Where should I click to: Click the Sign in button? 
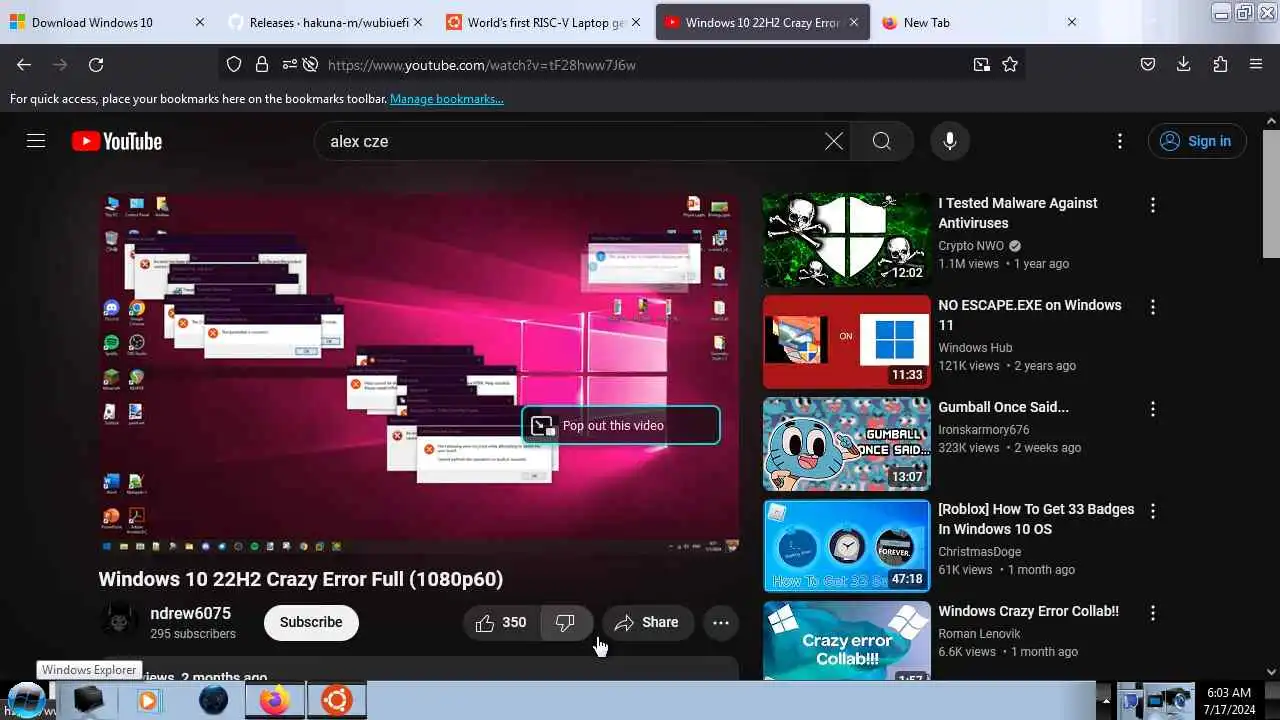tap(1197, 141)
